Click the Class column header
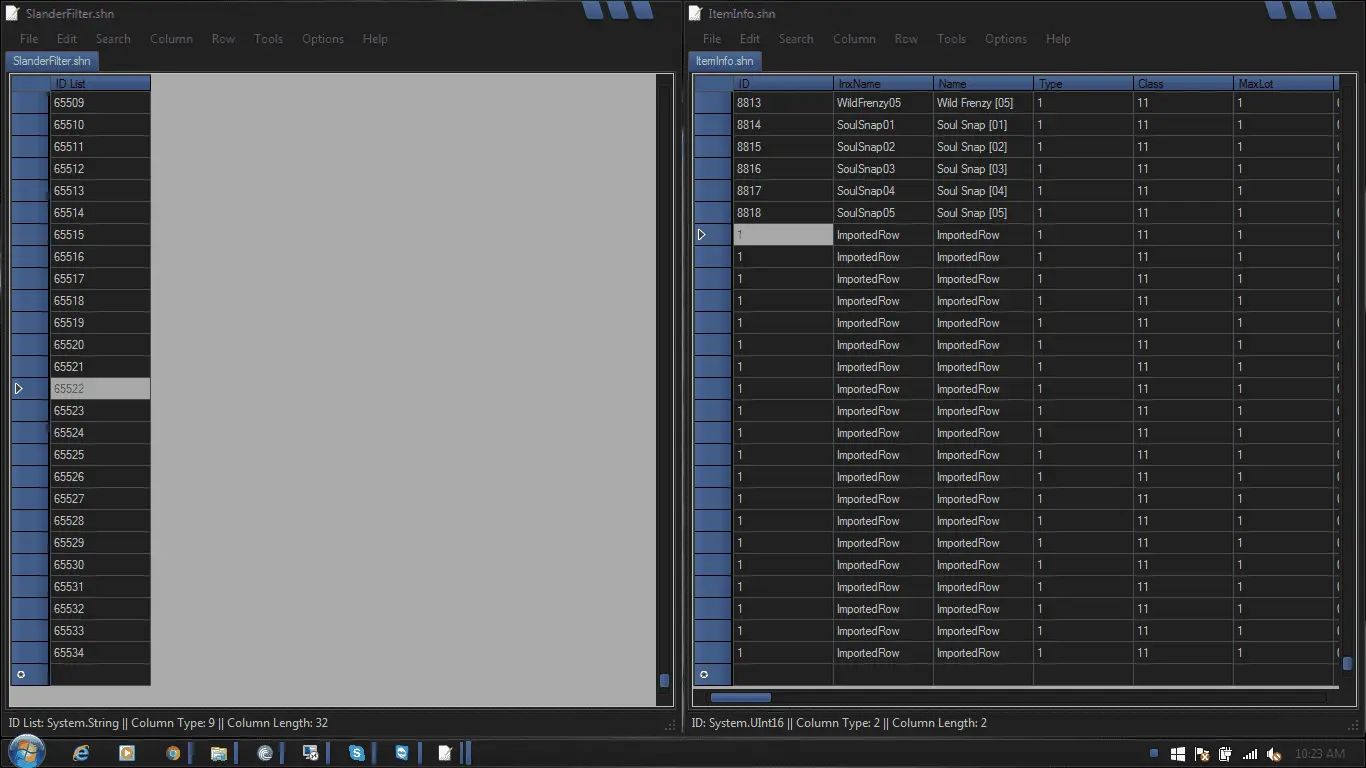 click(1183, 83)
